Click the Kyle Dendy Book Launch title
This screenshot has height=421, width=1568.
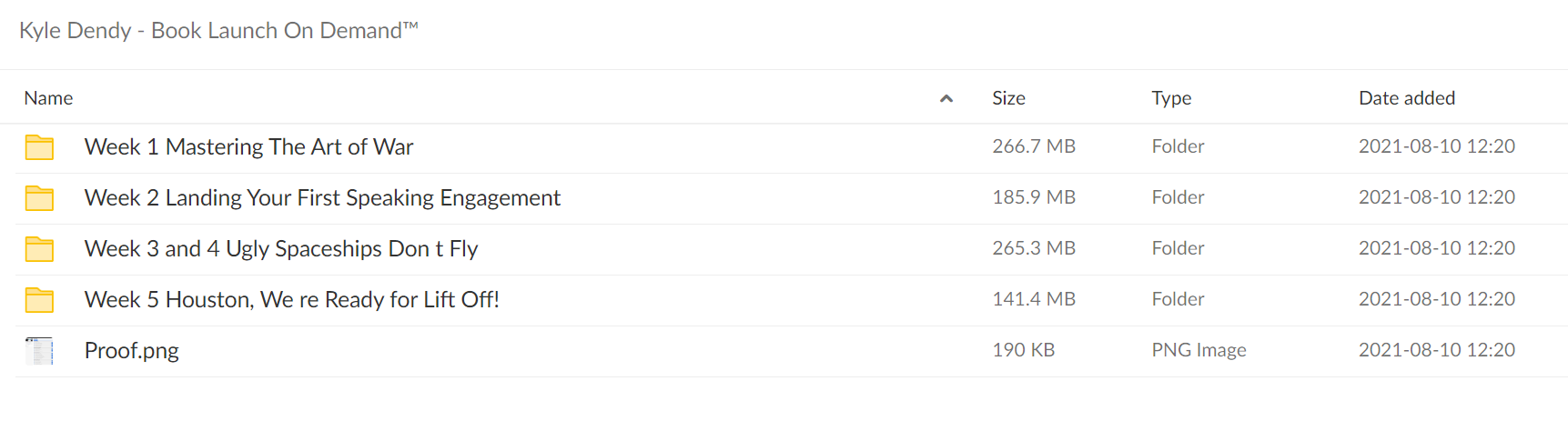[x=218, y=30]
